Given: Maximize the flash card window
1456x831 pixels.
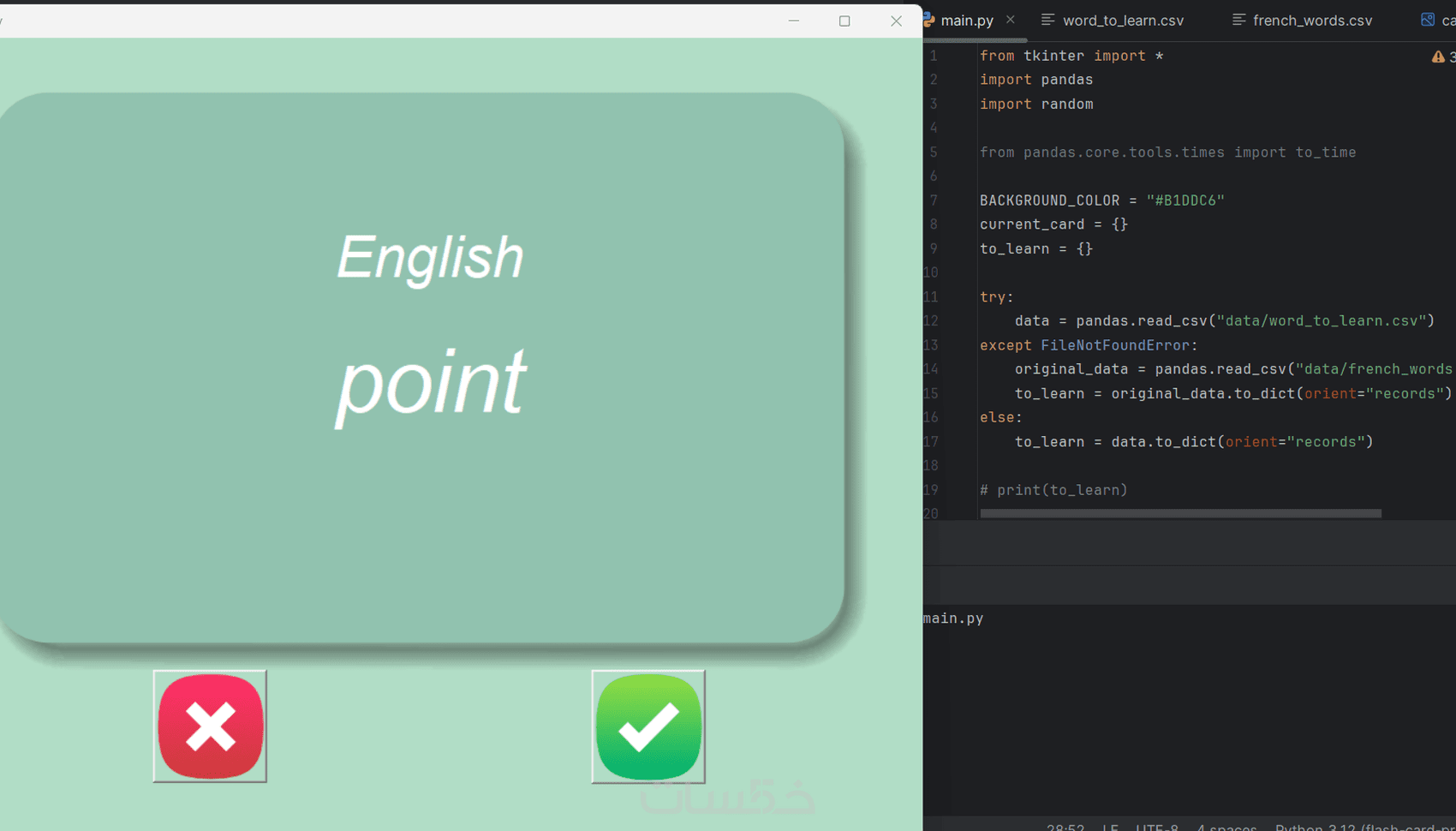Looking at the screenshot, I should coord(844,21).
